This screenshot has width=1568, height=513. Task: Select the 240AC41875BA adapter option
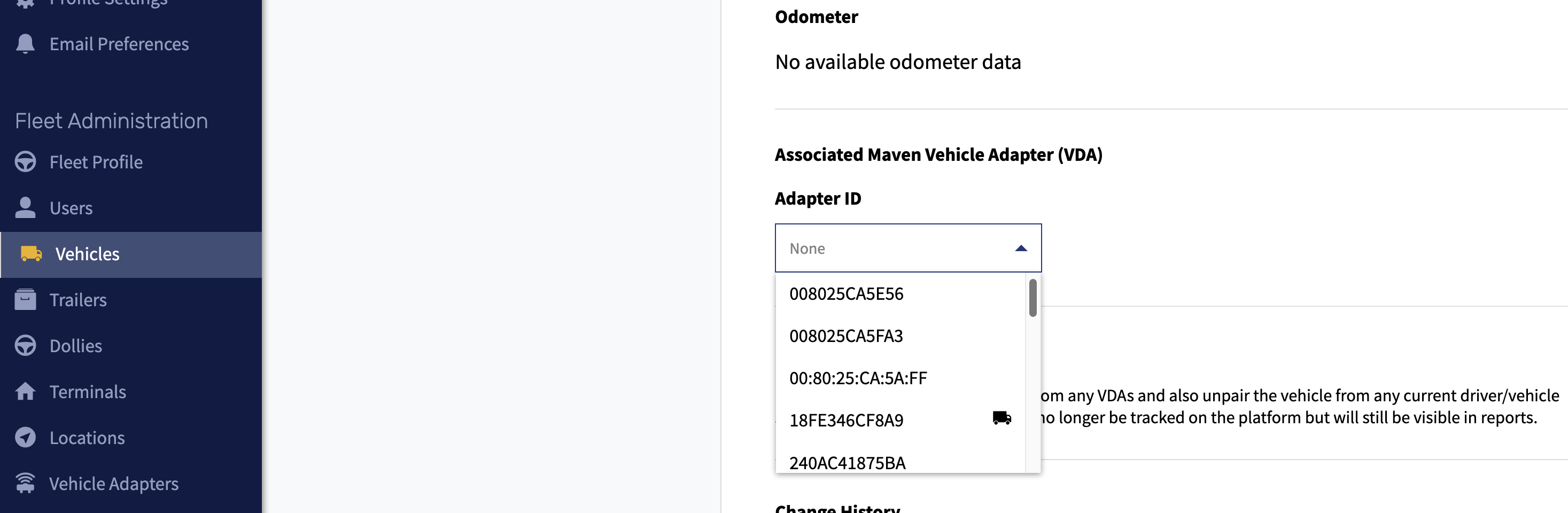pyautogui.click(x=847, y=462)
